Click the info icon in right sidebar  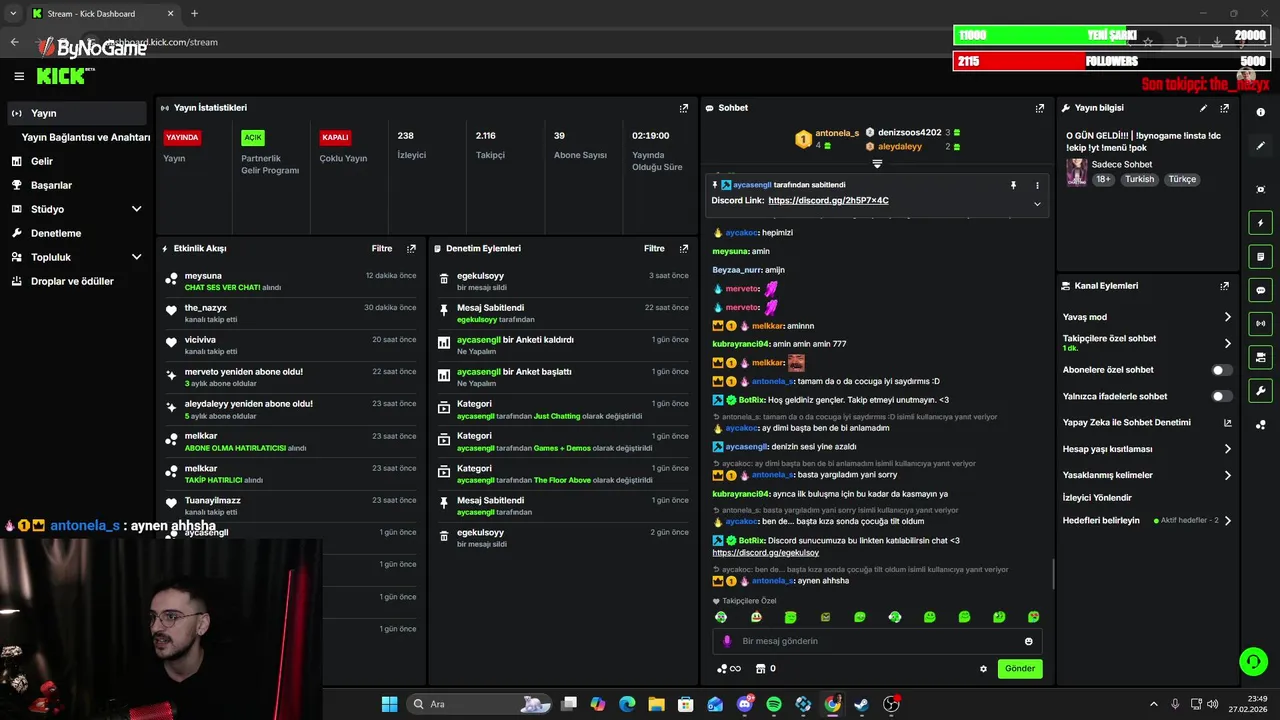click(x=1260, y=112)
